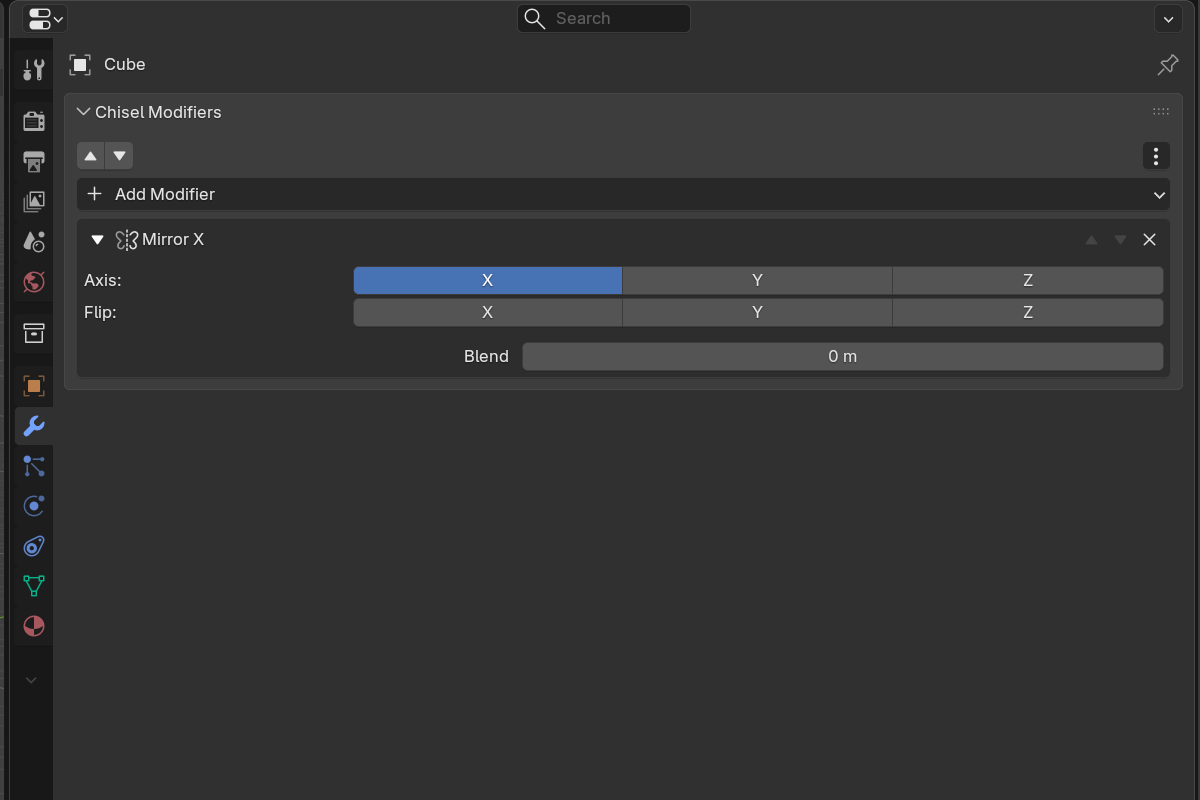Toggle Axis Z button

[x=1028, y=281]
